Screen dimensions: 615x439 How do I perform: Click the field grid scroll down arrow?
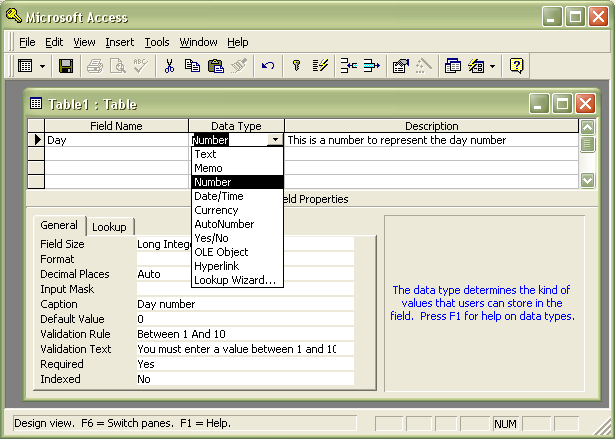click(588, 180)
